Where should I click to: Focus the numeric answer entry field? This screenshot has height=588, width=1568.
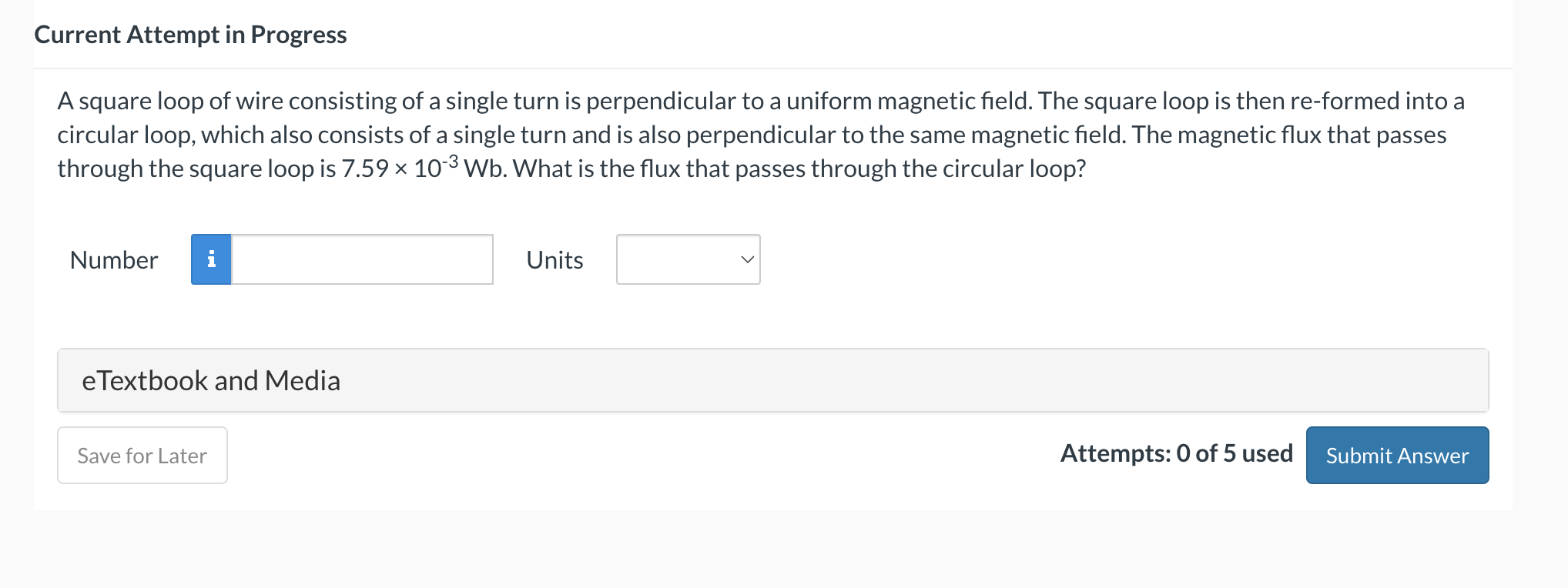362,259
